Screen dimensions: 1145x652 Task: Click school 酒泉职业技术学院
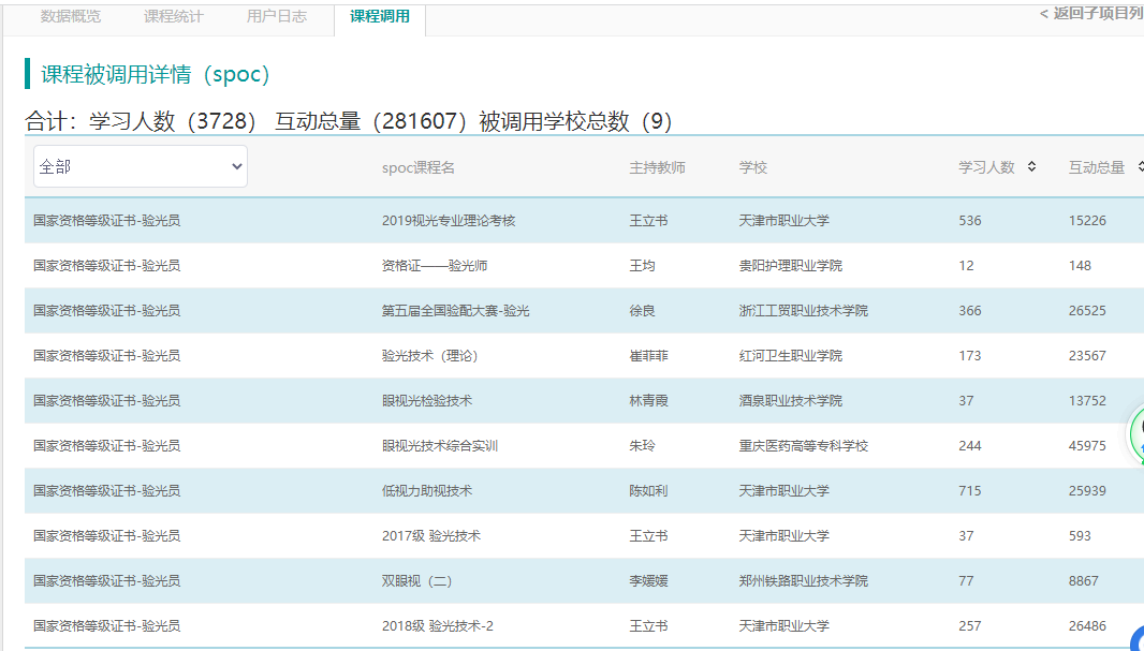coord(790,401)
